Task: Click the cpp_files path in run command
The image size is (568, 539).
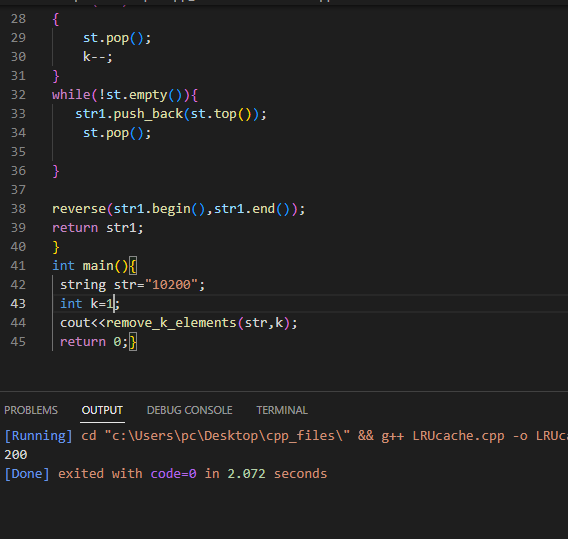Action: click(227, 436)
